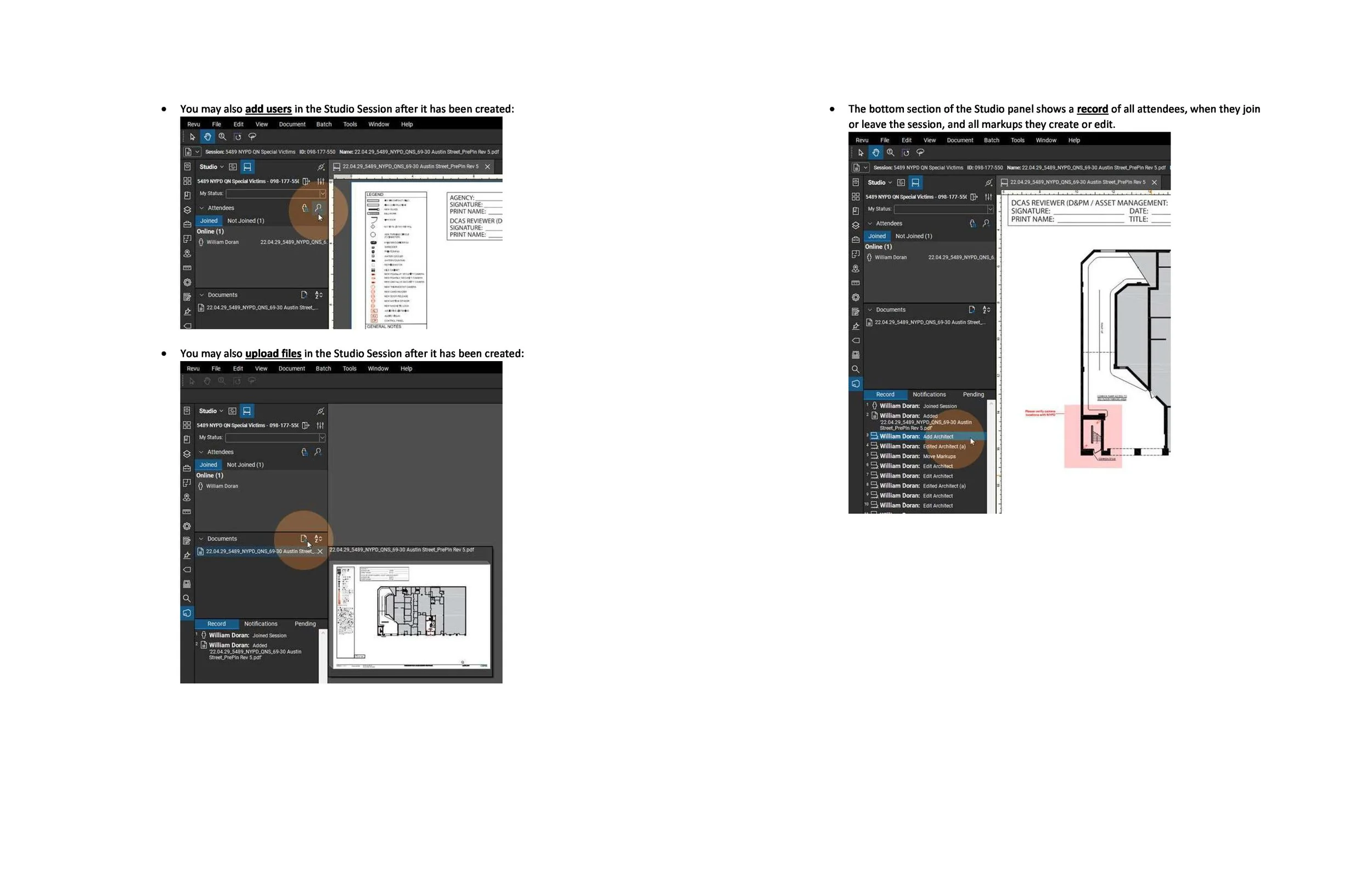
Task: Click 'Move Markups' record entry in record screenshot
Action: [926, 456]
